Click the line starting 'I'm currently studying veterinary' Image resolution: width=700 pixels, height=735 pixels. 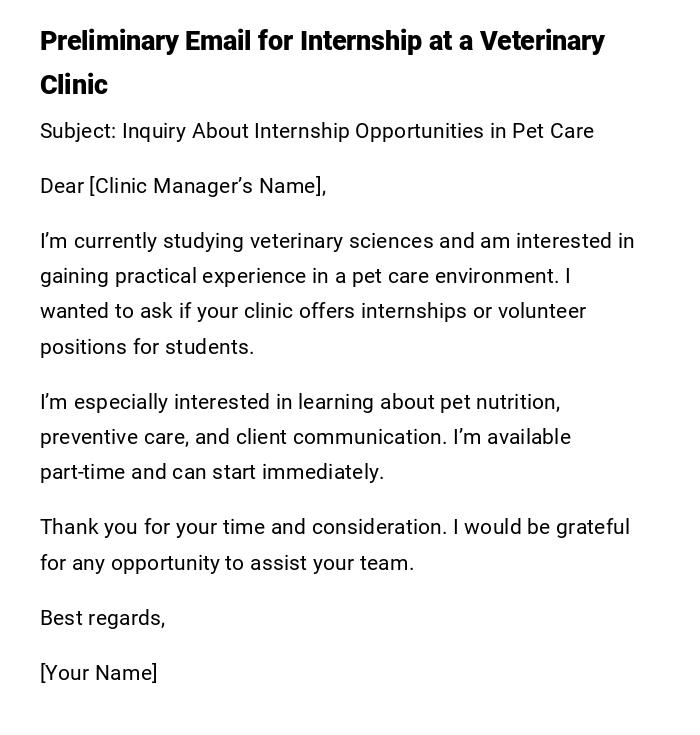pos(336,241)
